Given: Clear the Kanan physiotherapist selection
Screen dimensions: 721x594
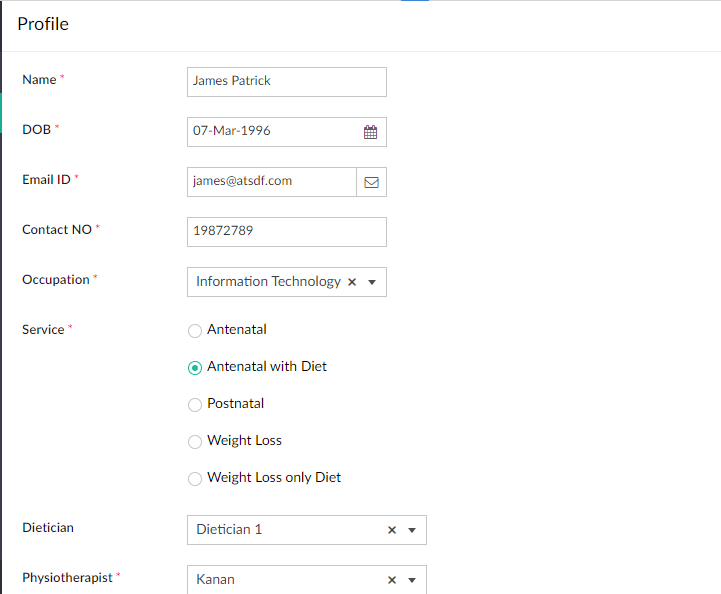Looking at the screenshot, I should (392, 580).
